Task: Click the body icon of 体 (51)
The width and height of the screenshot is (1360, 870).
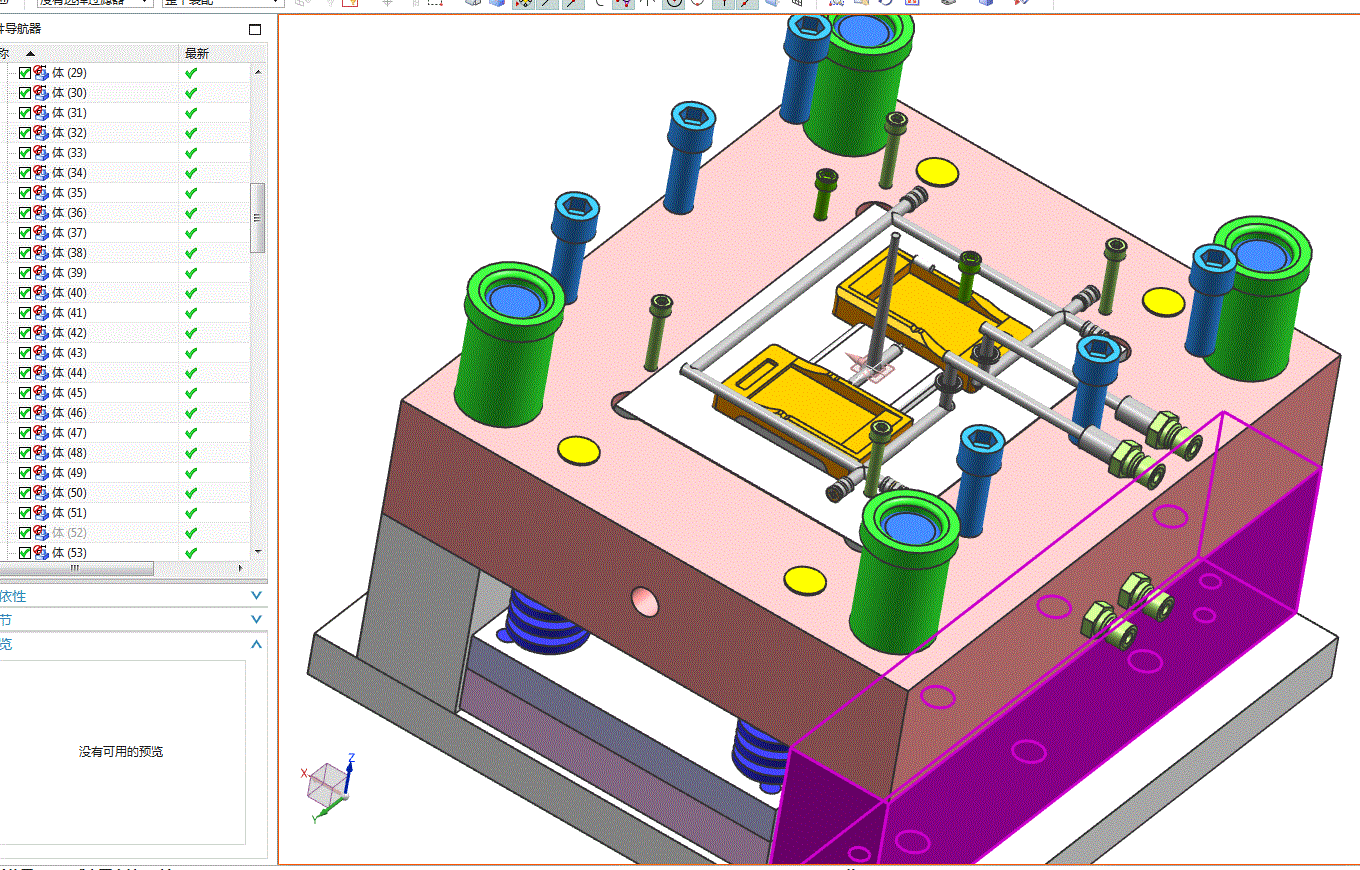Action: pos(41,513)
